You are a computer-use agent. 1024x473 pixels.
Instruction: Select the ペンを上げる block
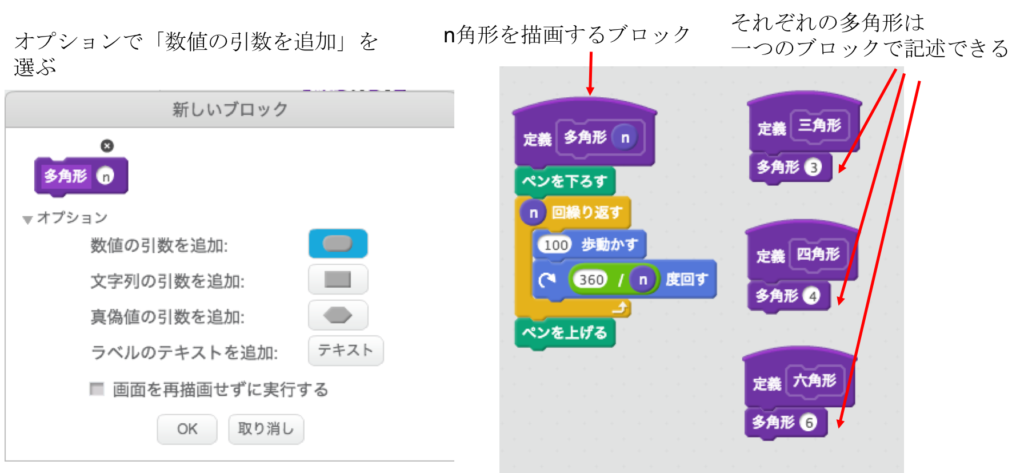pyautogui.click(x=566, y=333)
